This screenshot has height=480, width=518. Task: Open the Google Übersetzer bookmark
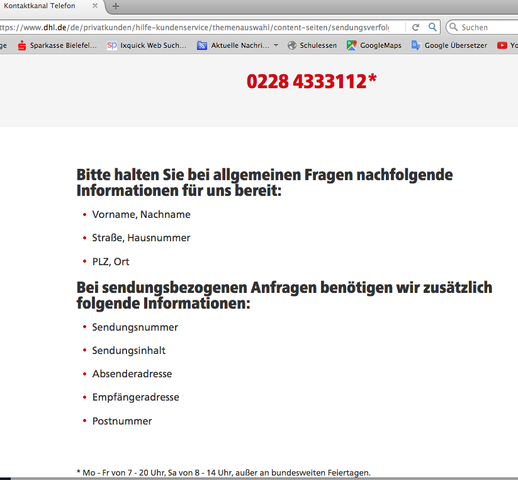tap(449, 45)
